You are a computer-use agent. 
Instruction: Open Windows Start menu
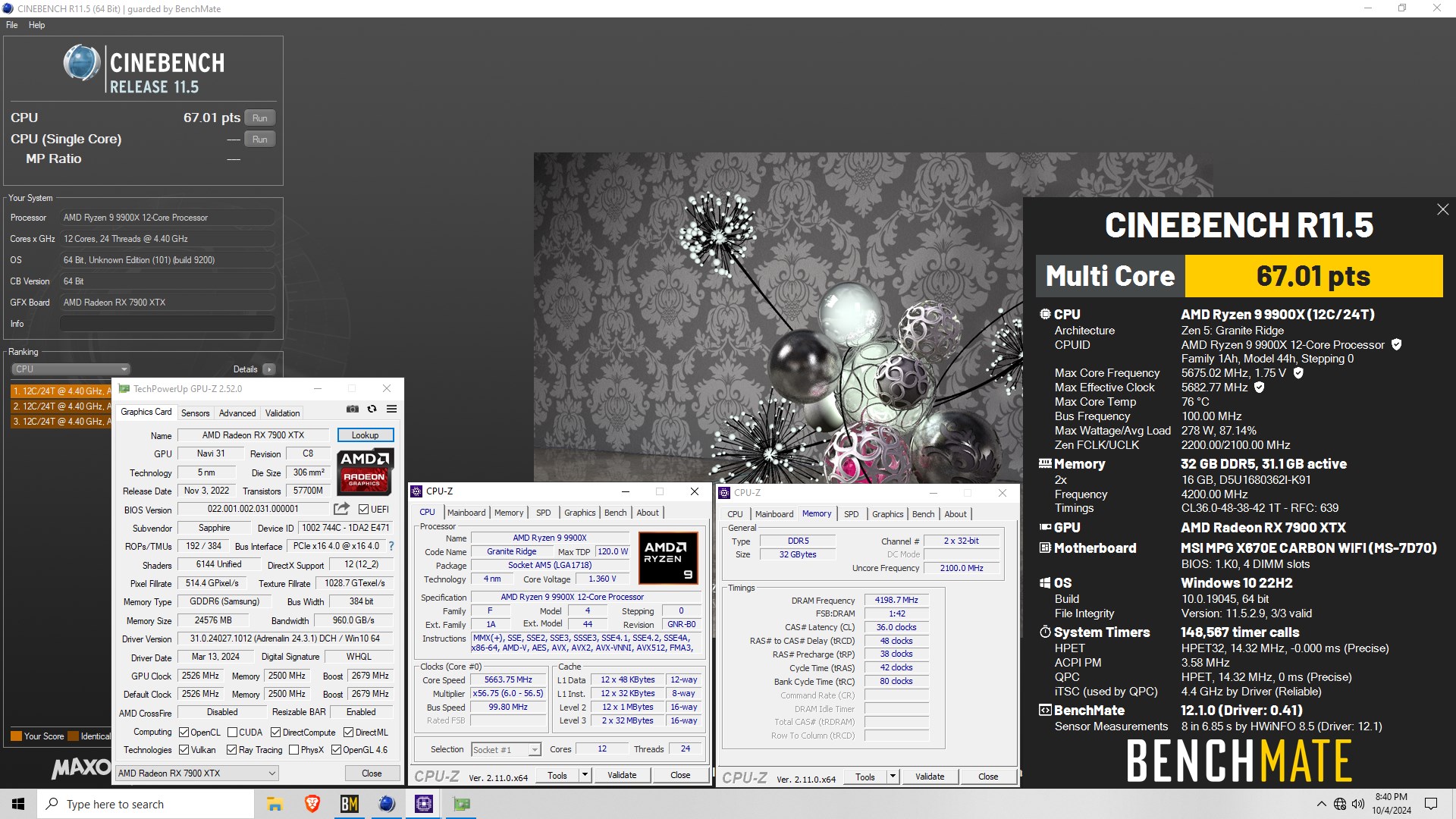tap(18, 804)
